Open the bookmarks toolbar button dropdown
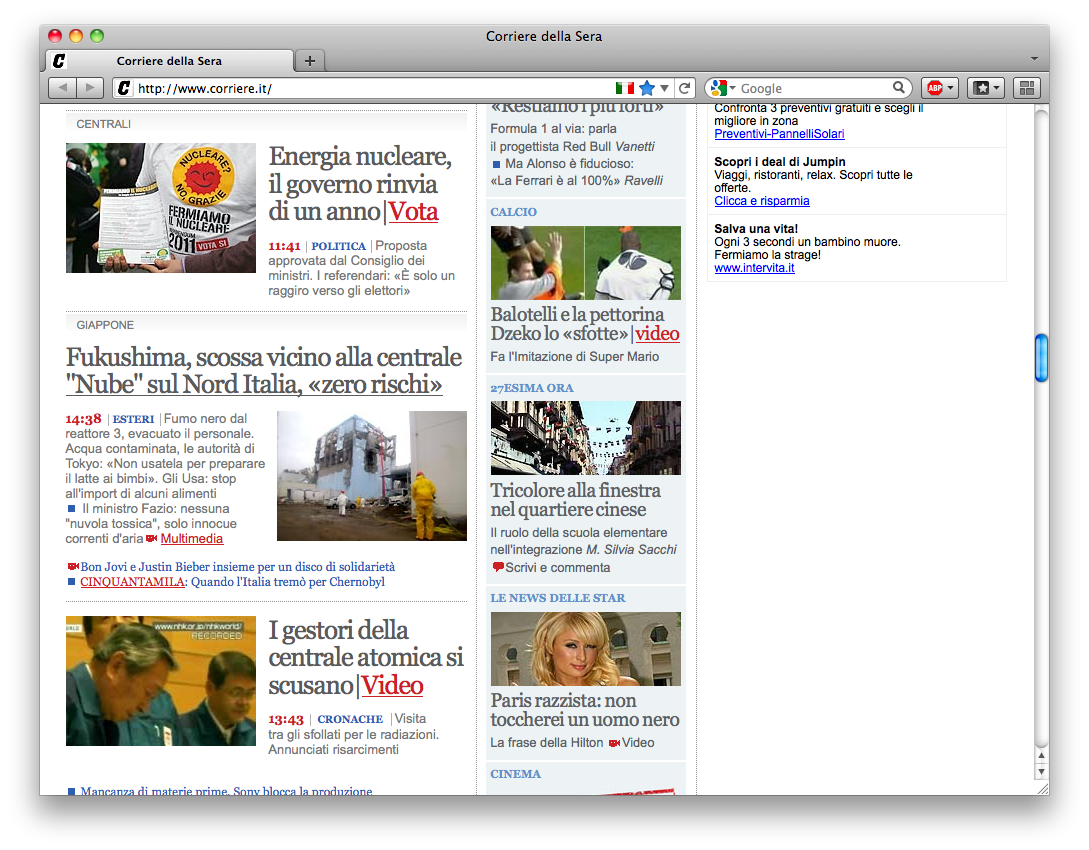 (x=985, y=88)
